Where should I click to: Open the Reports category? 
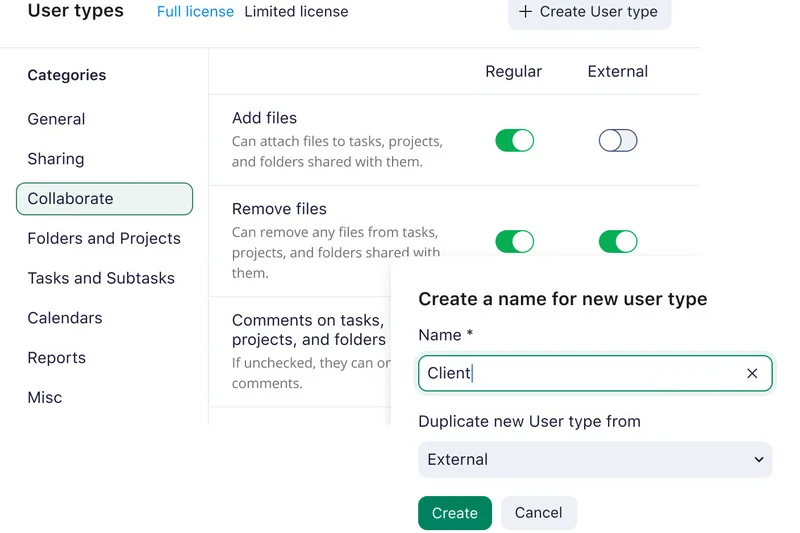(57, 358)
